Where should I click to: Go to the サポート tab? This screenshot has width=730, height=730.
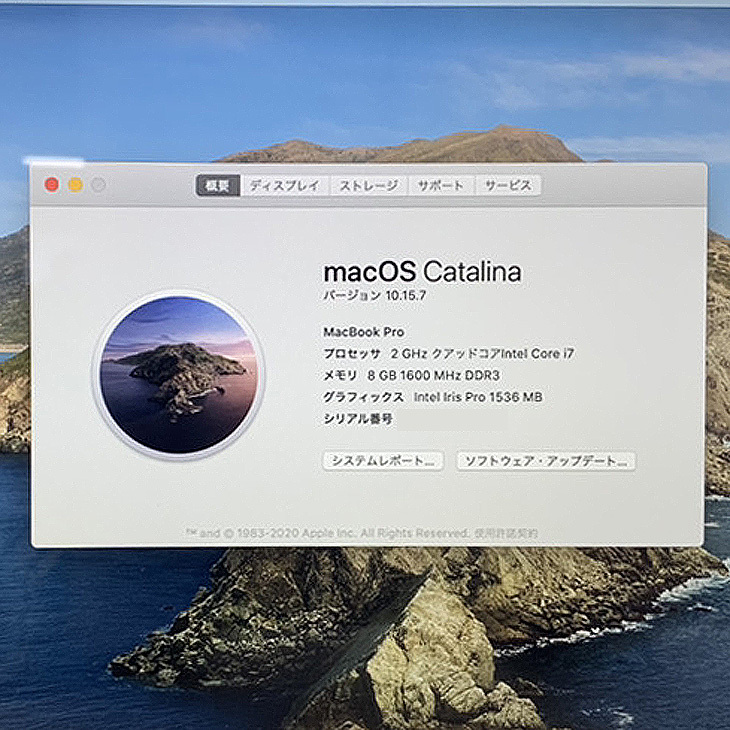441,186
